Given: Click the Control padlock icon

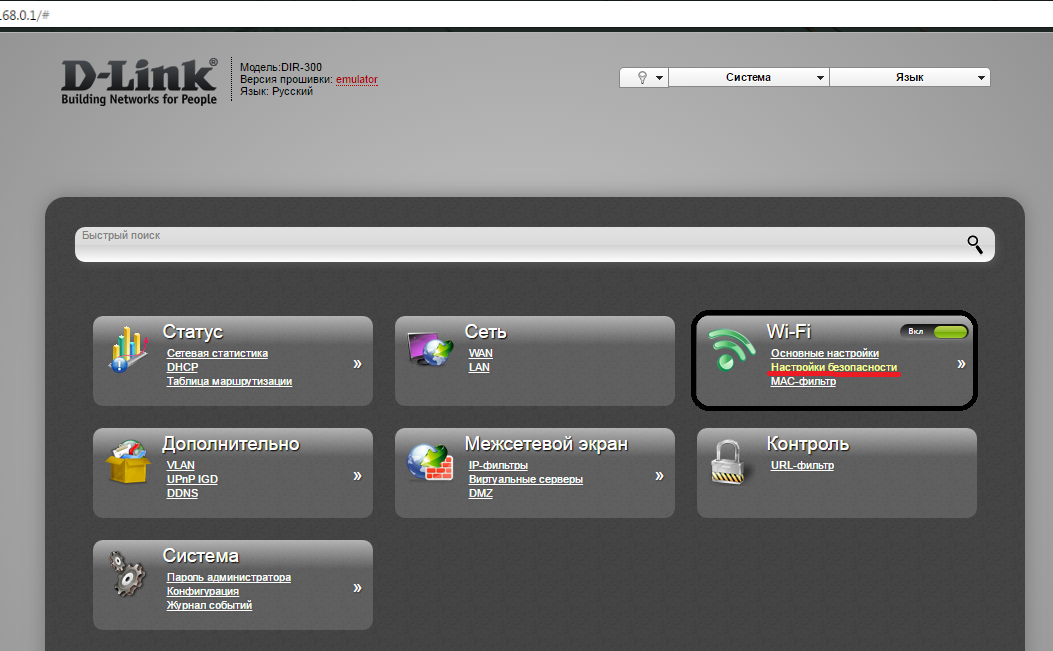Looking at the screenshot, I should point(730,463).
